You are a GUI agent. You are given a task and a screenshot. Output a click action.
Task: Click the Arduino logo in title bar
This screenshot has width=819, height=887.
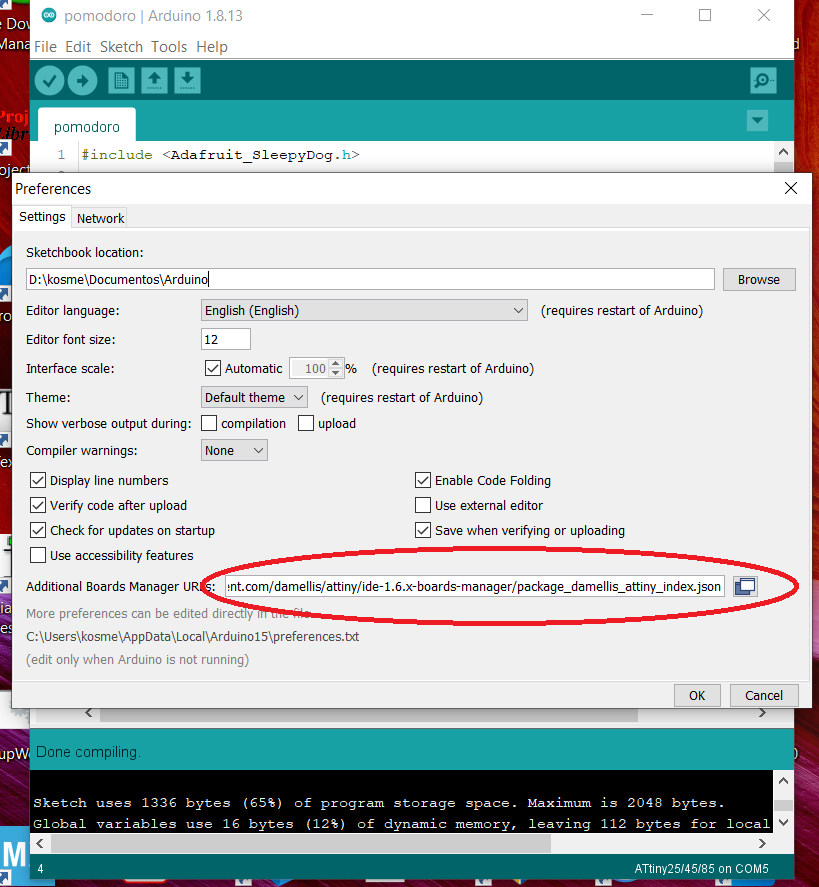click(x=49, y=15)
